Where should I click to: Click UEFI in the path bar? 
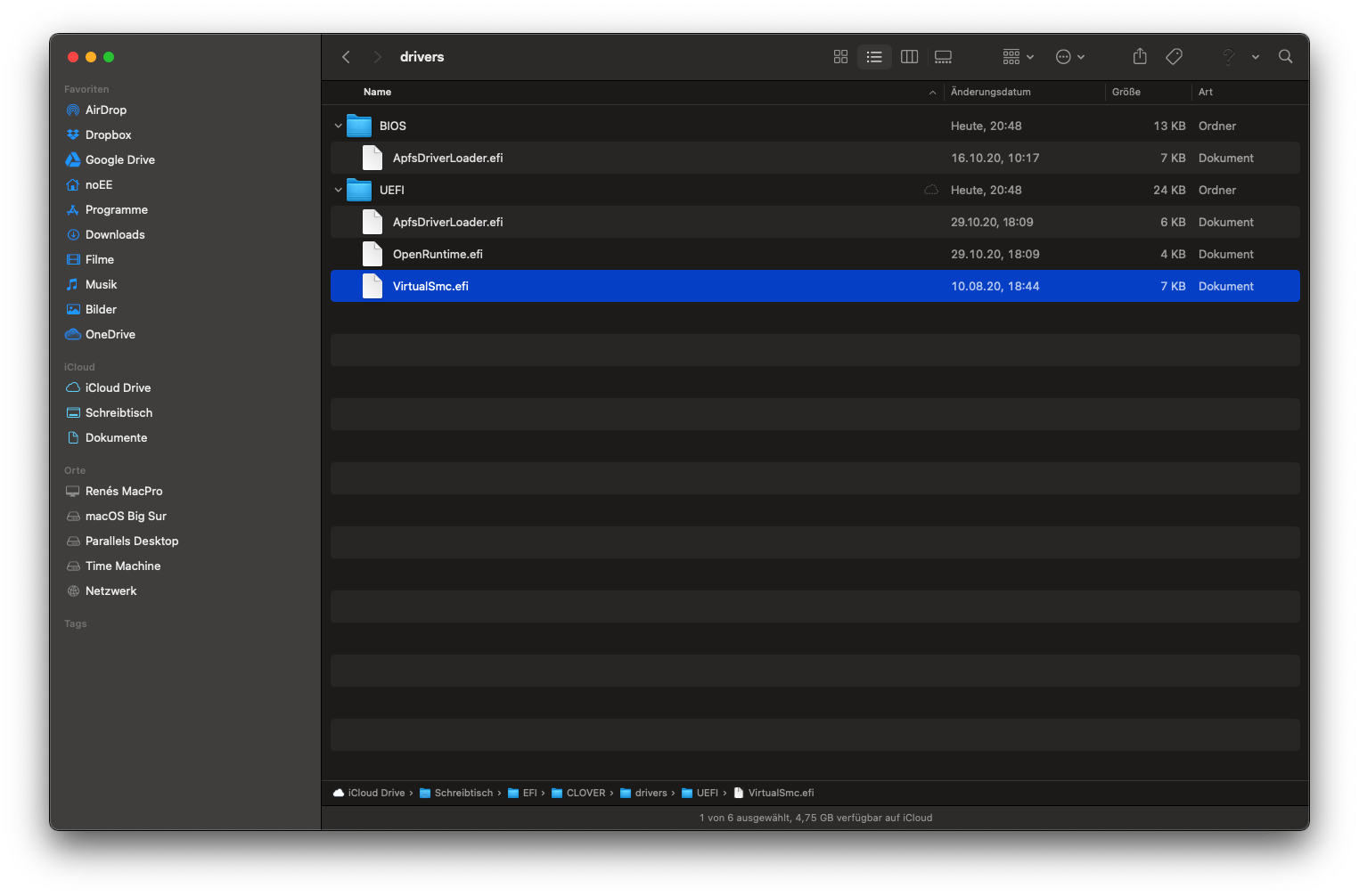[x=700, y=793]
